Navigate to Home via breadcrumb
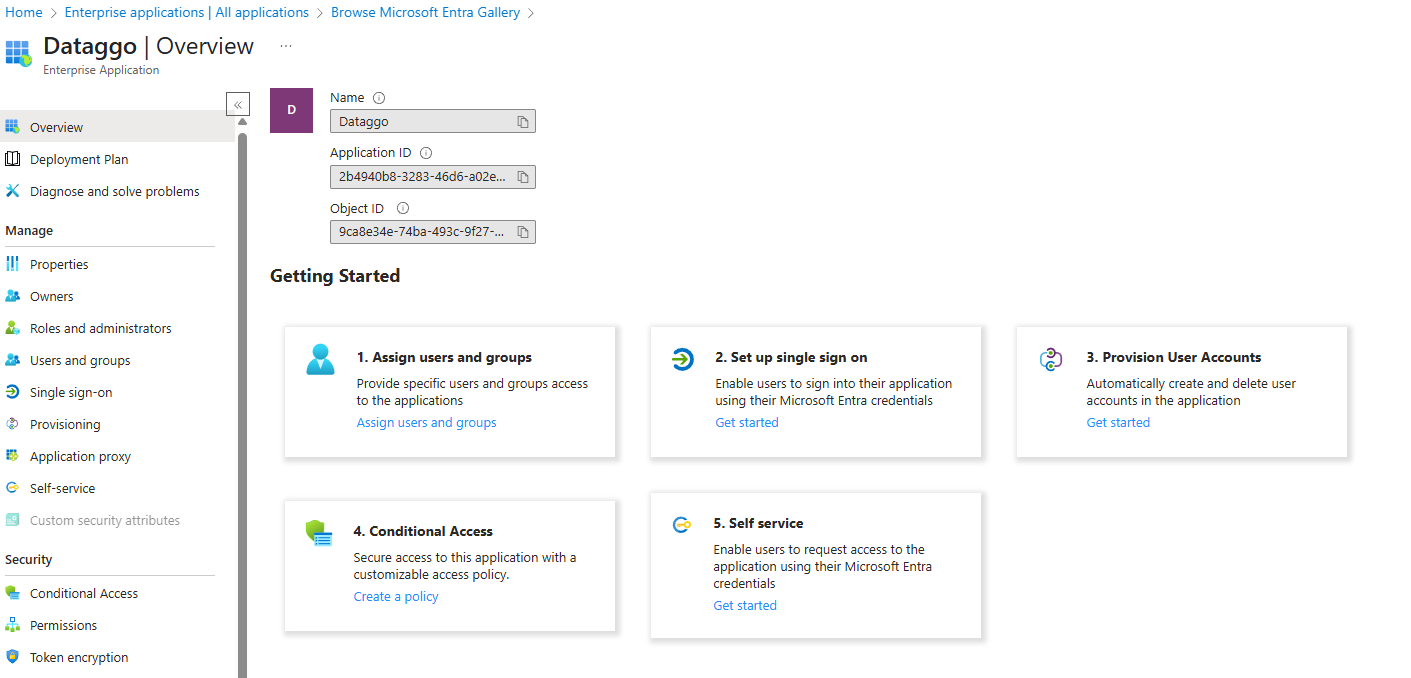 [23, 12]
